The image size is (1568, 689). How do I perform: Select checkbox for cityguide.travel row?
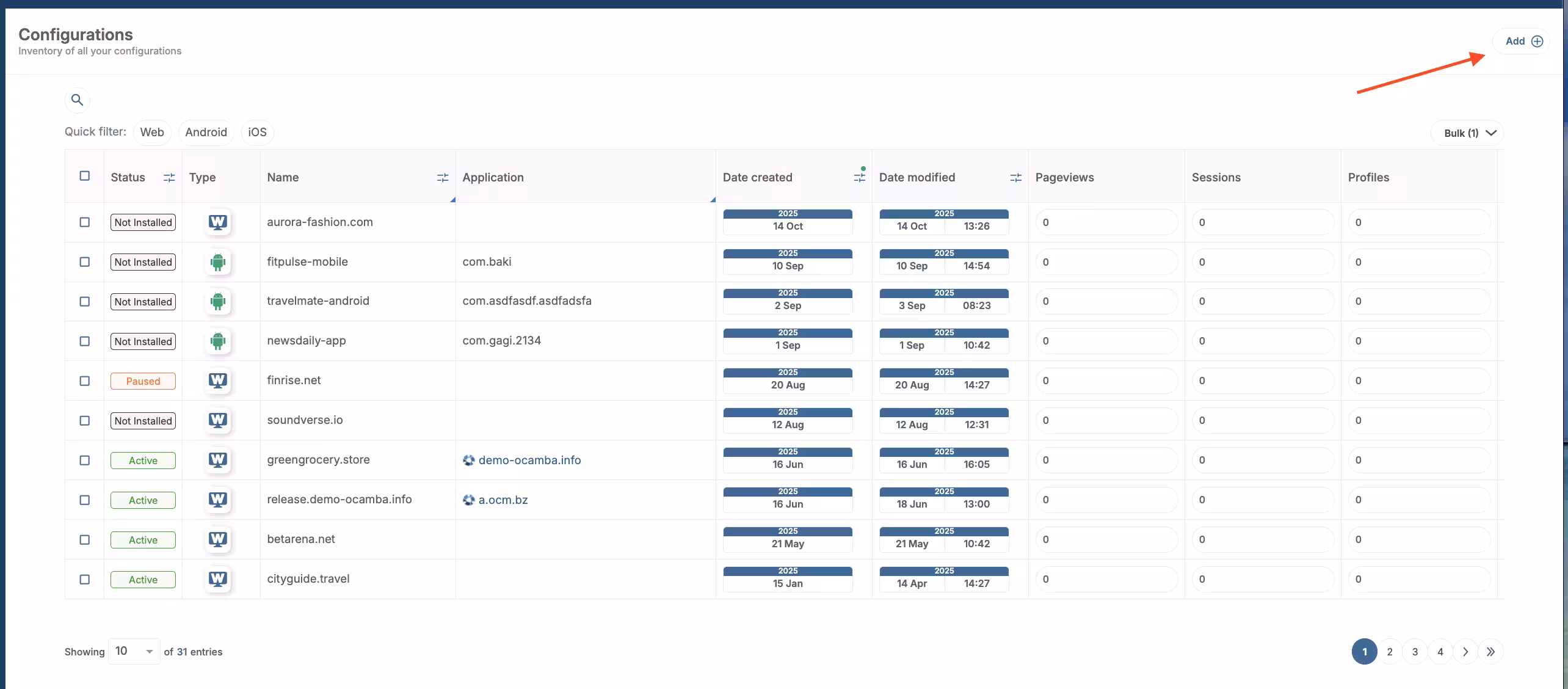(85, 580)
